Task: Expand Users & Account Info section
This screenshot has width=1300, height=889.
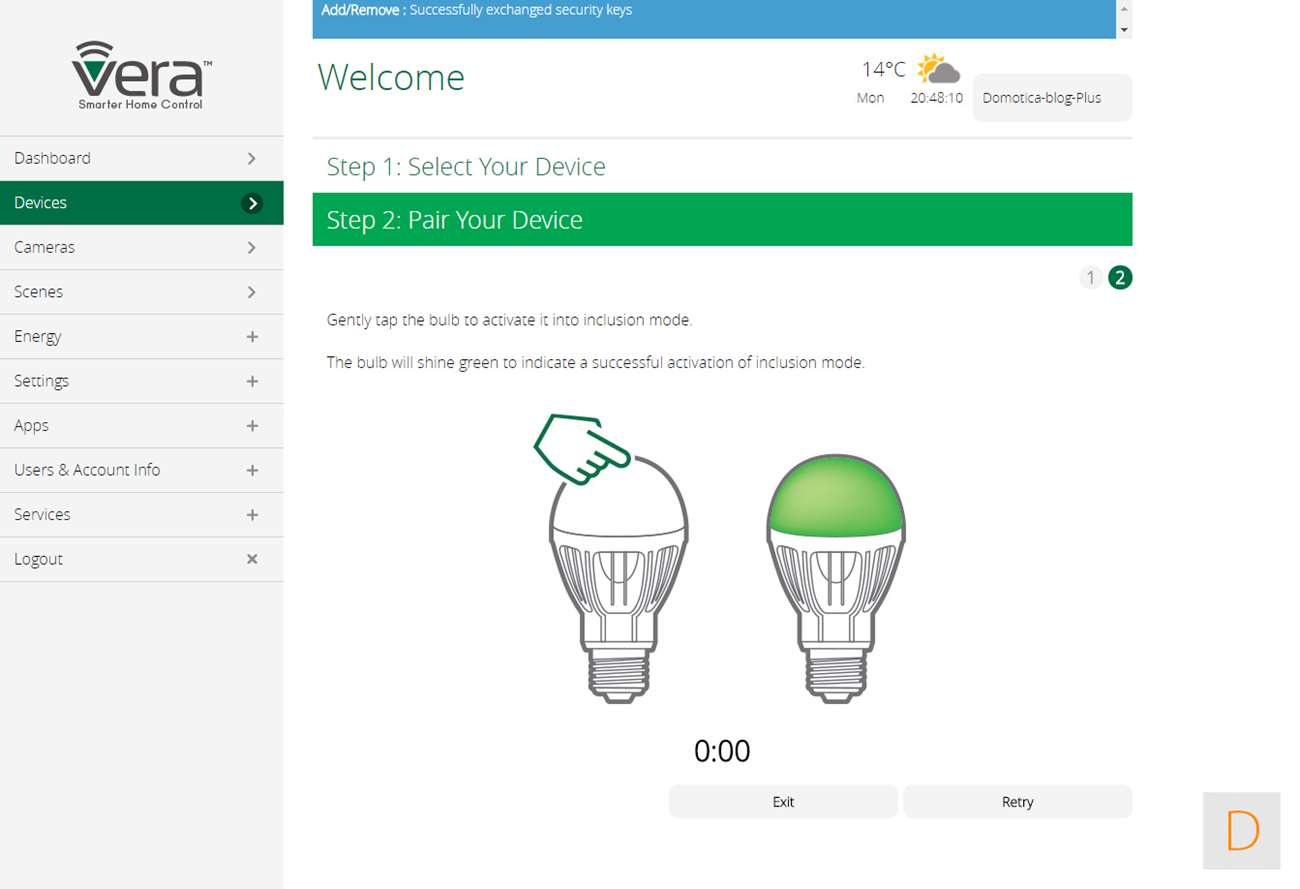Action: (141, 470)
